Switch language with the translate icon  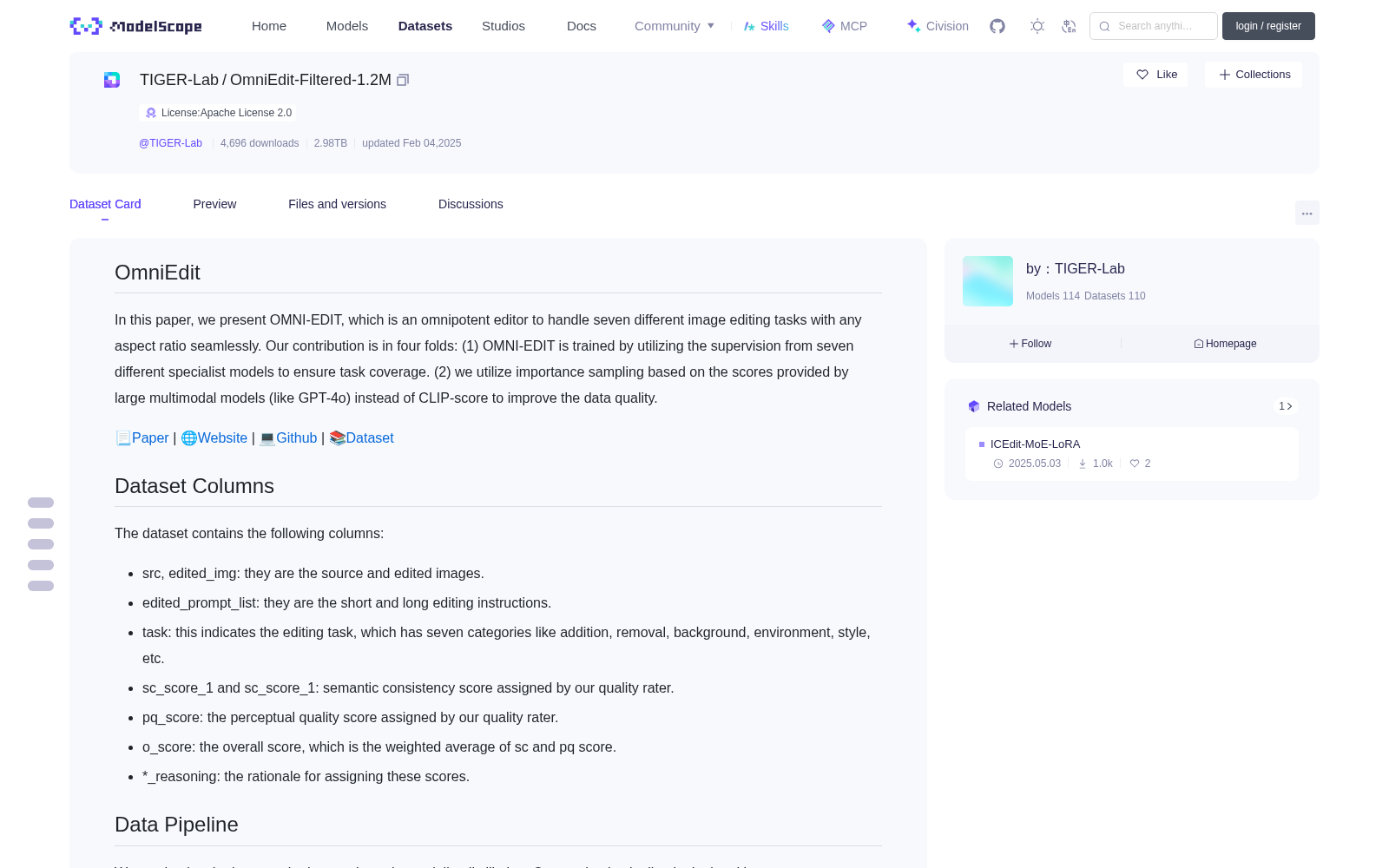pyautogui.click(x=1070, y=26)
